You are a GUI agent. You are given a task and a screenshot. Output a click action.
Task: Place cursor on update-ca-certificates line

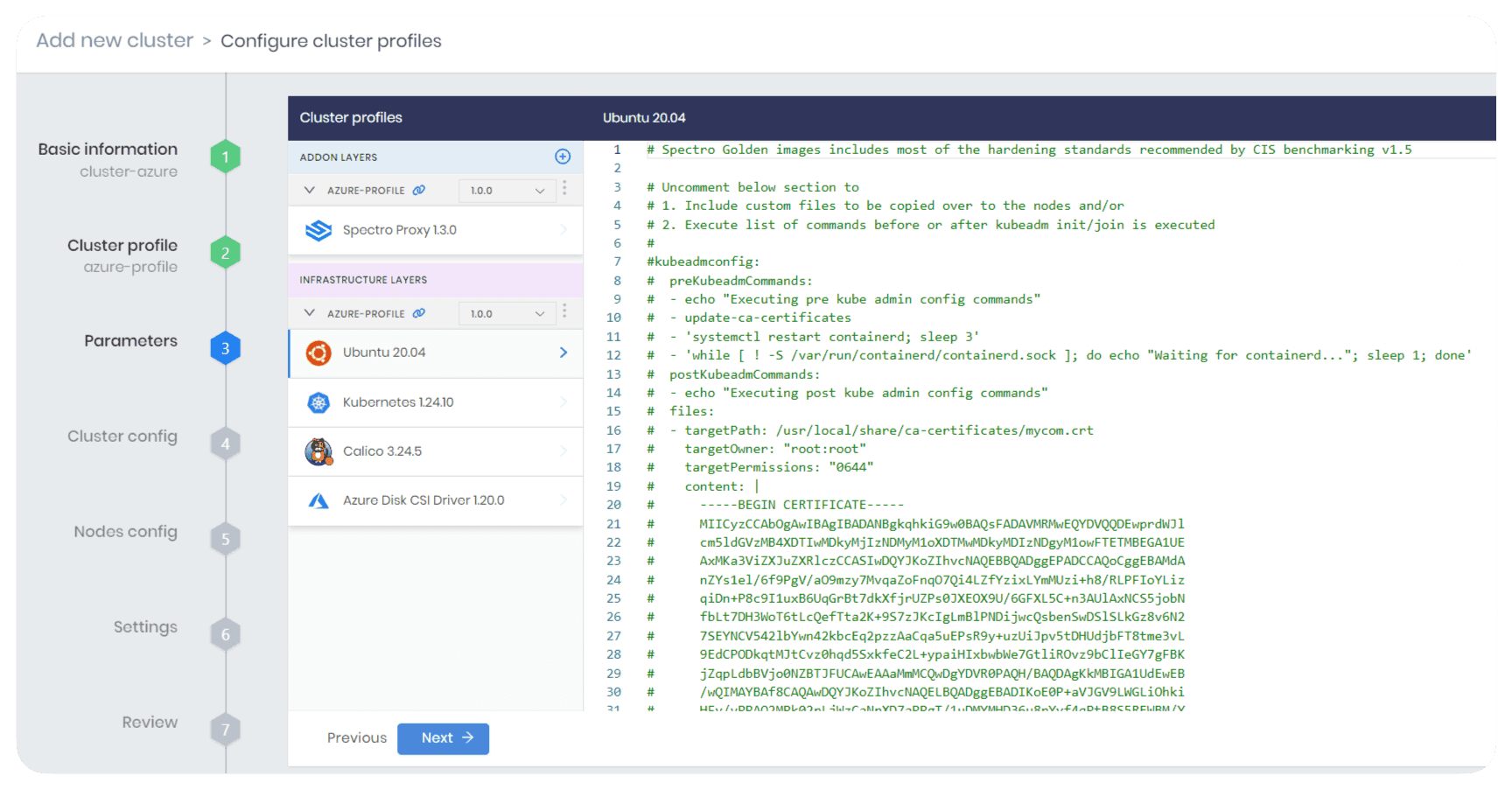click(749, 318)
